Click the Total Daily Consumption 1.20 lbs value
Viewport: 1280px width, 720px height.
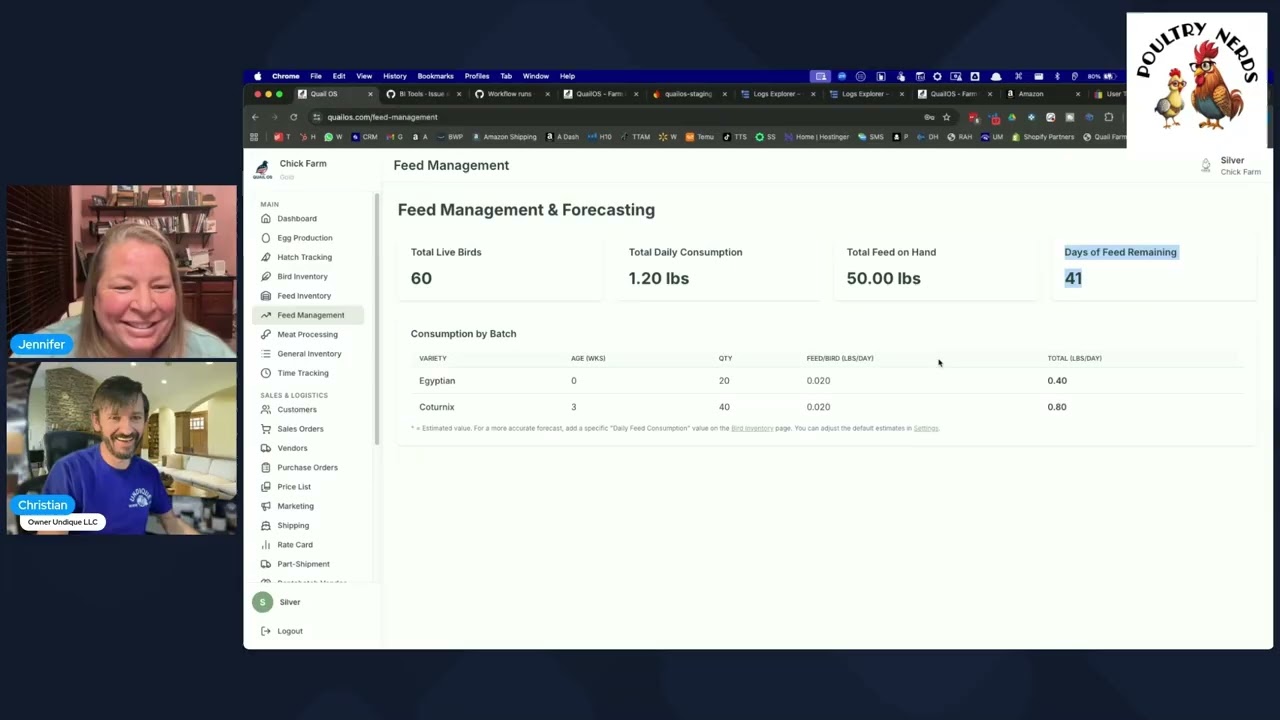(658, 278)
